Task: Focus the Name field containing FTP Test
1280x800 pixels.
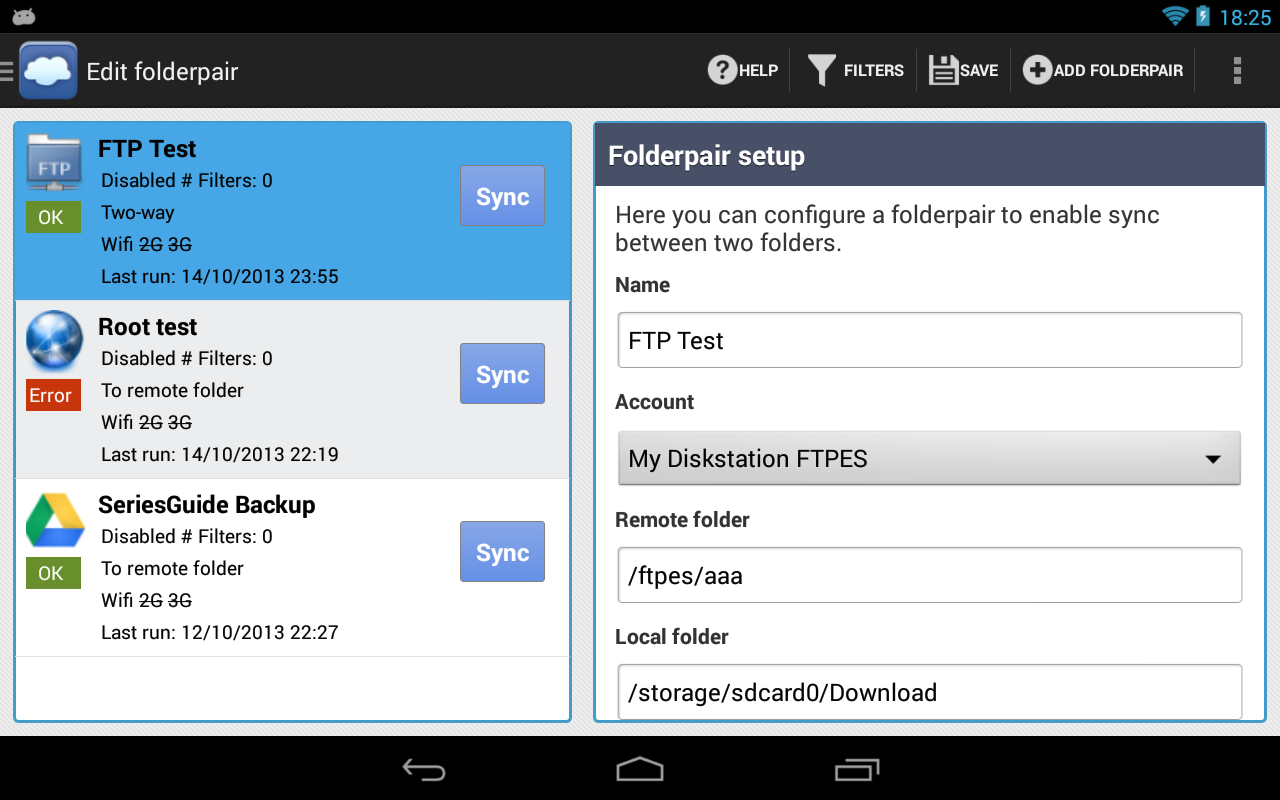Action: point(929,340)
